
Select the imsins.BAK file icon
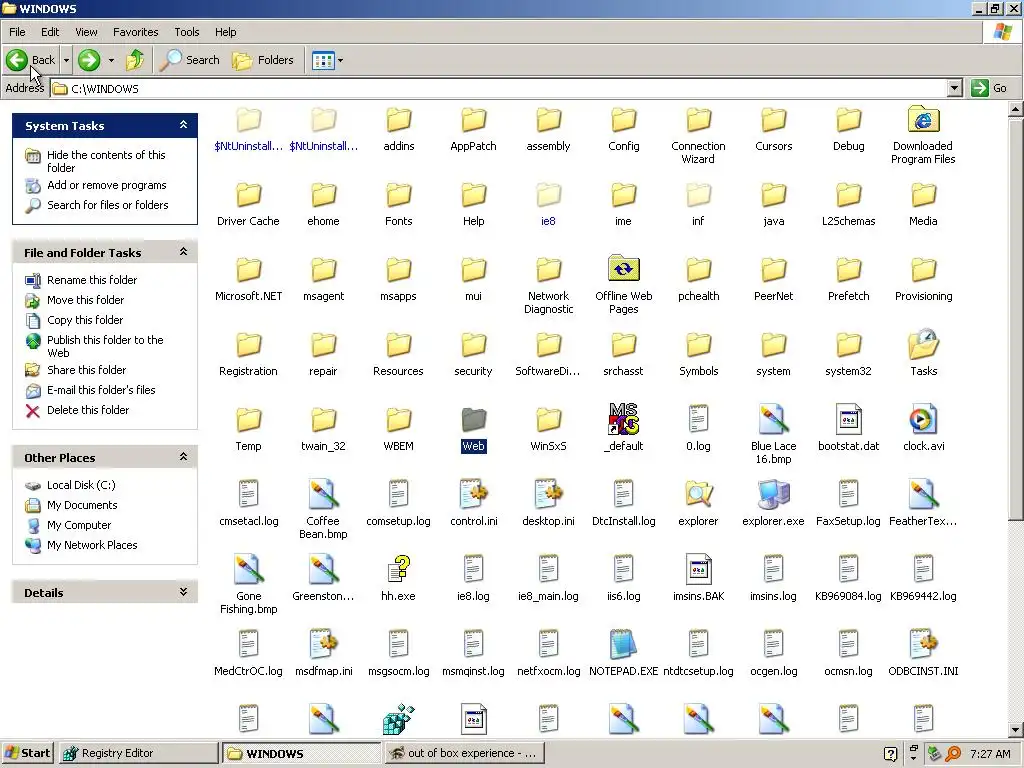[698, 569]
